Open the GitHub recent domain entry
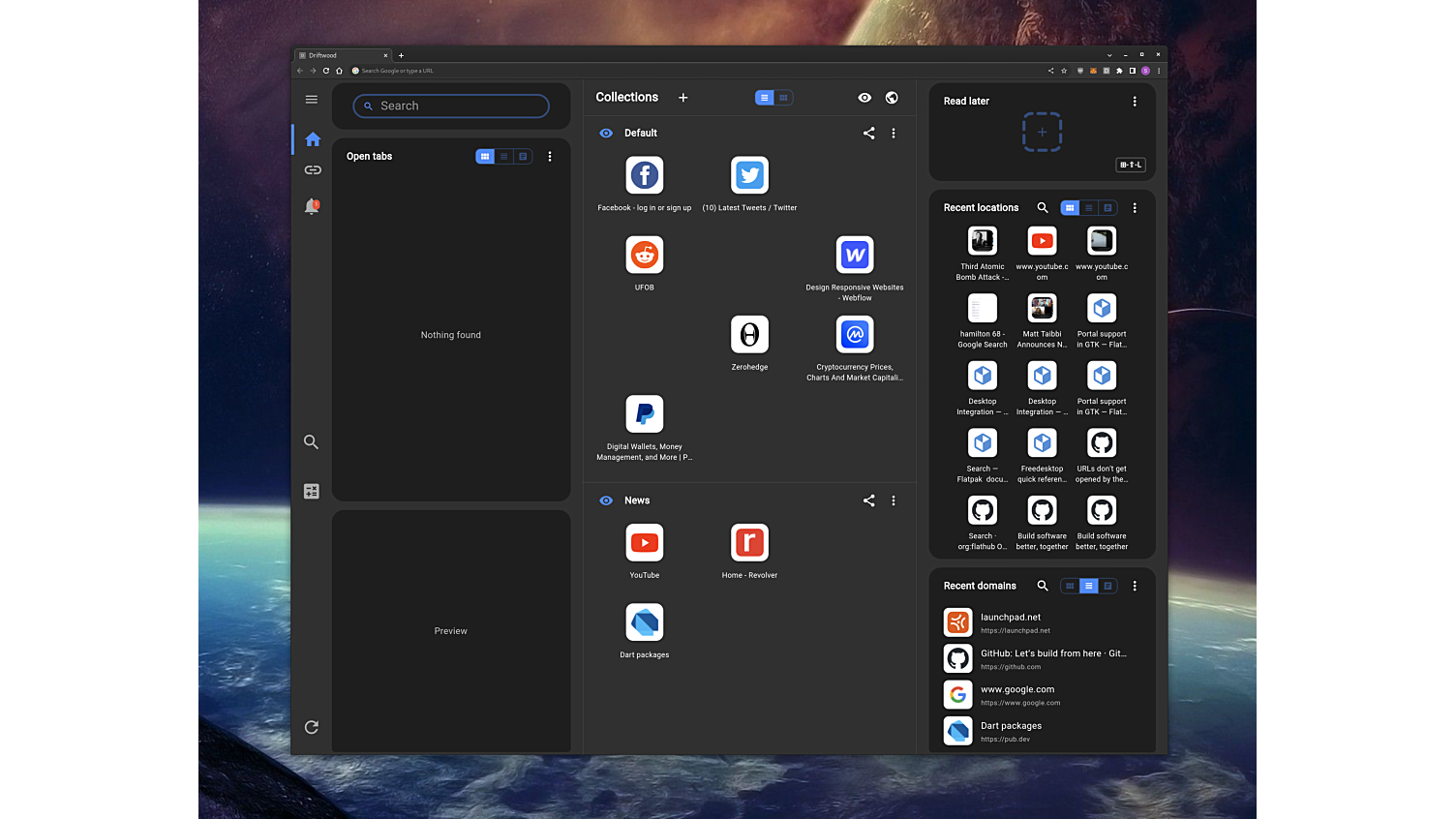Screen dimensions: 1456x819 (1042, 658)
